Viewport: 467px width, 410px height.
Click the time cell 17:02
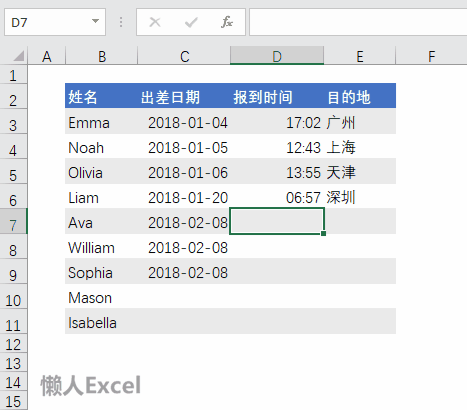pos(277,121)
